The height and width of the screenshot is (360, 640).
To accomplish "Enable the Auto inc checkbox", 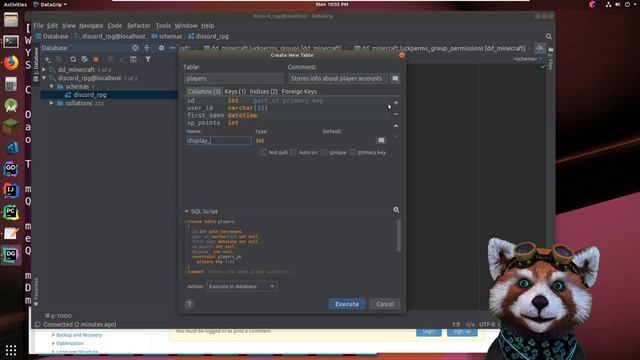I will click(x=293, y=152).
